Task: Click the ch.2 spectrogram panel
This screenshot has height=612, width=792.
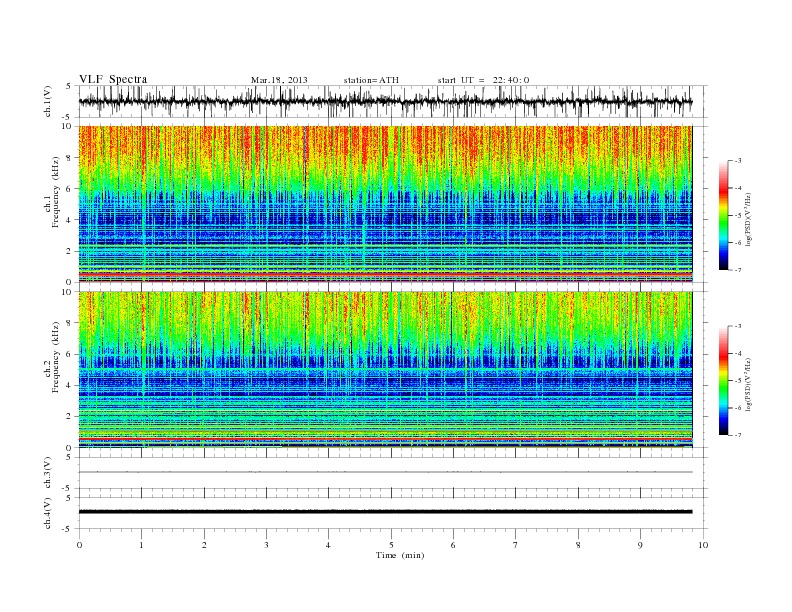Action: click(385, 369)
